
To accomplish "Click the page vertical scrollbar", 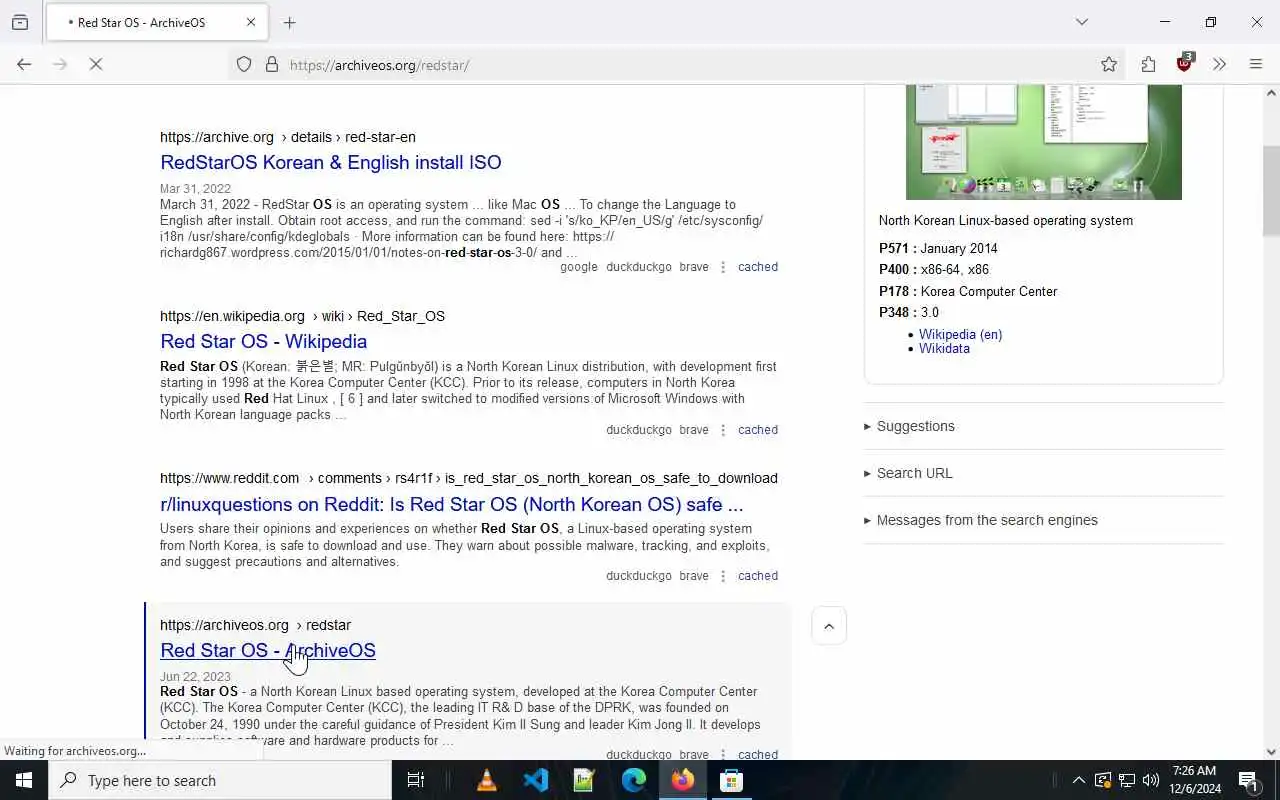I will point(1271,190).
